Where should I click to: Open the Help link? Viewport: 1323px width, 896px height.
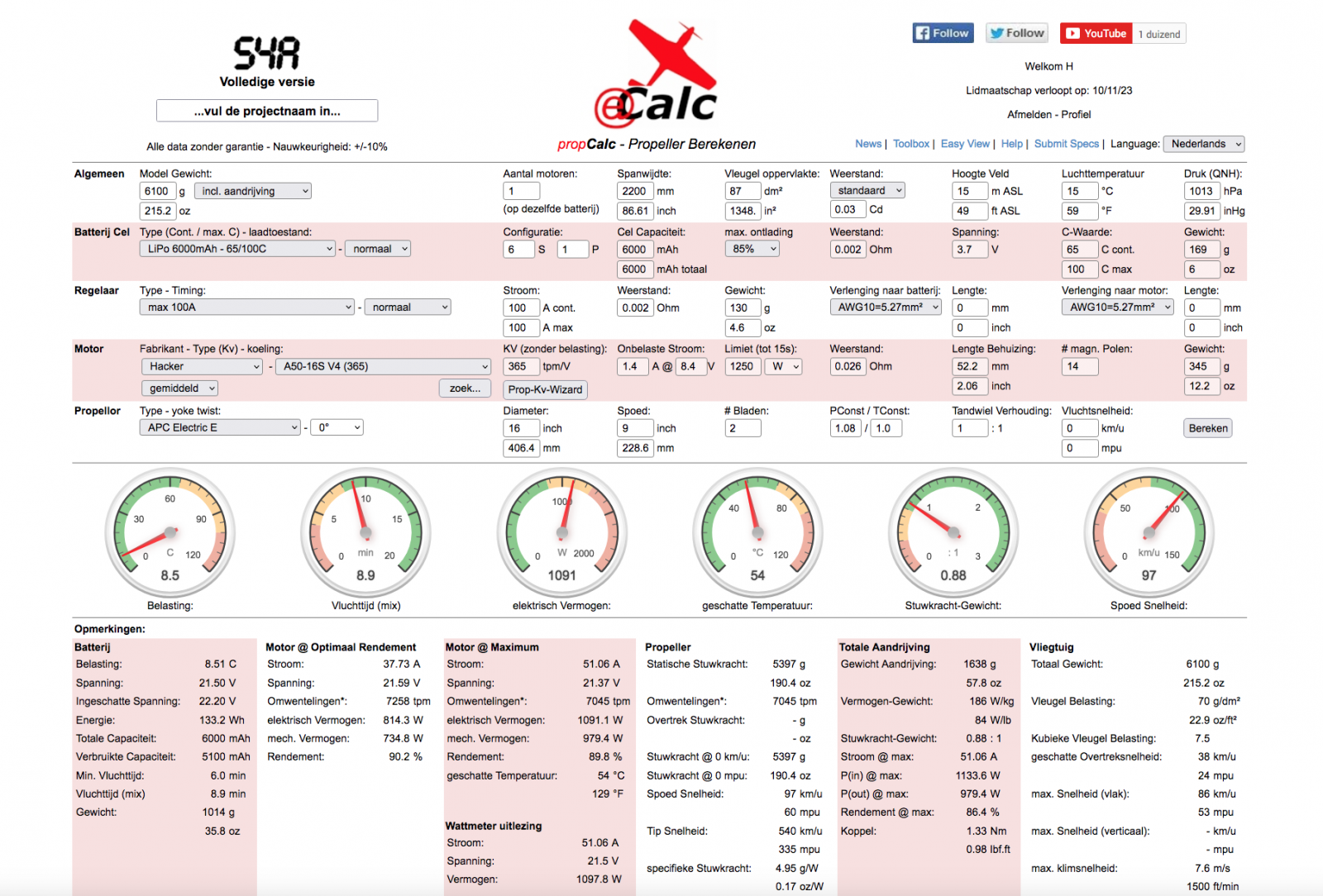tap(1012, 144)
